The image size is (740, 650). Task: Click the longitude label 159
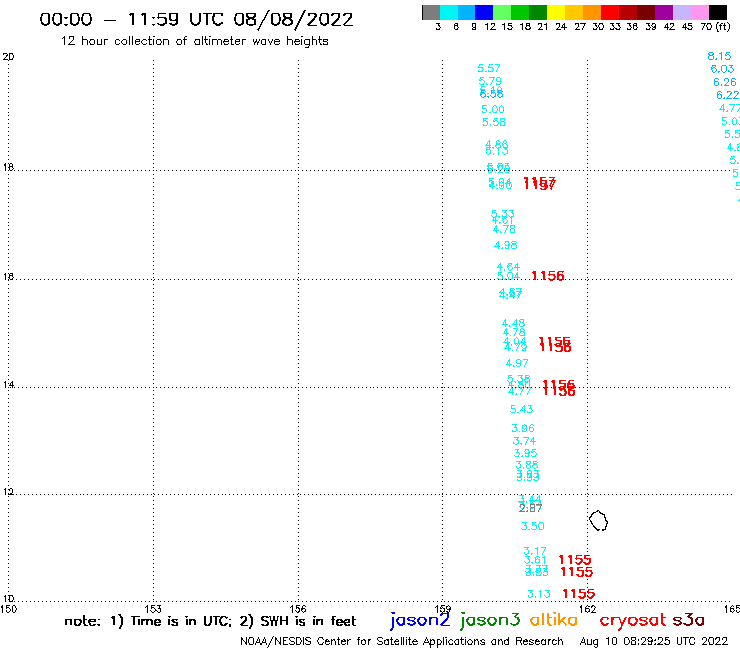443,609
